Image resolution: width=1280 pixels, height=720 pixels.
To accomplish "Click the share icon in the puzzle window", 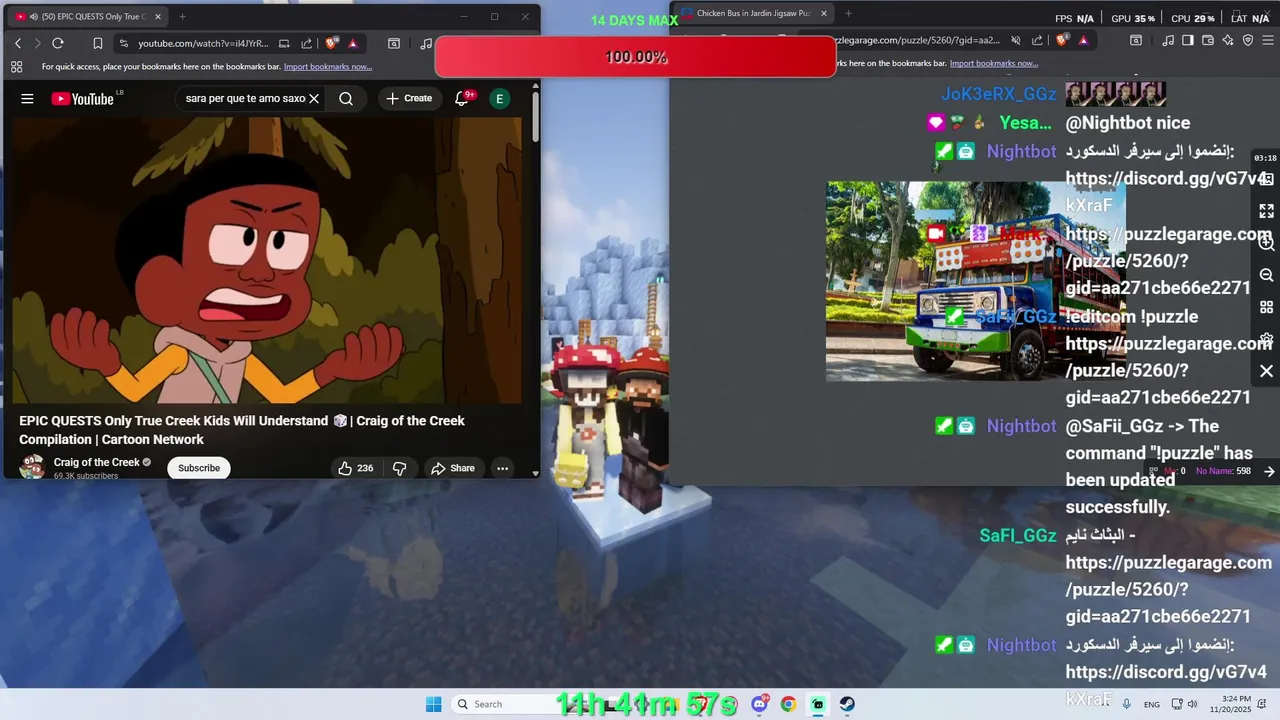I will tap(1037, 40).
